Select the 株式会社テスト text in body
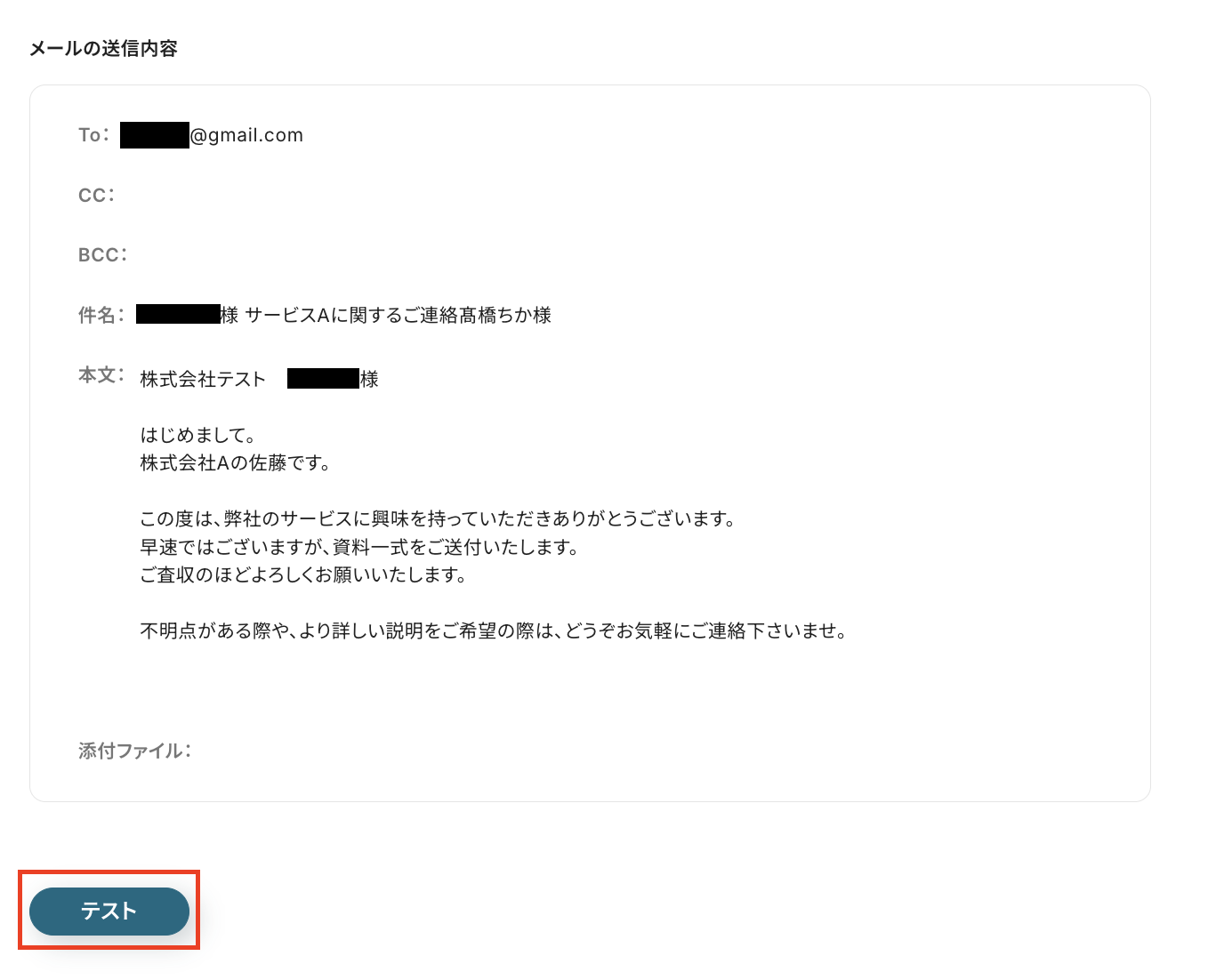 click(204, 380)
